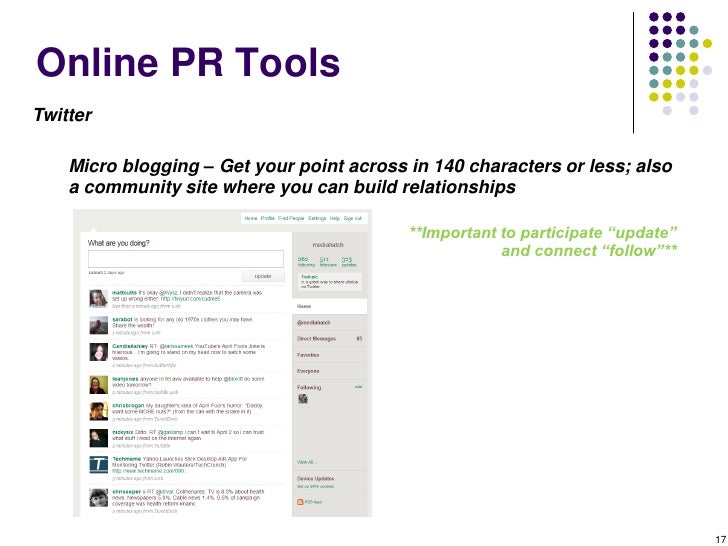Open chrisseper avatar picture
Screen dimensions: 728x546
[x=98, y=498]
